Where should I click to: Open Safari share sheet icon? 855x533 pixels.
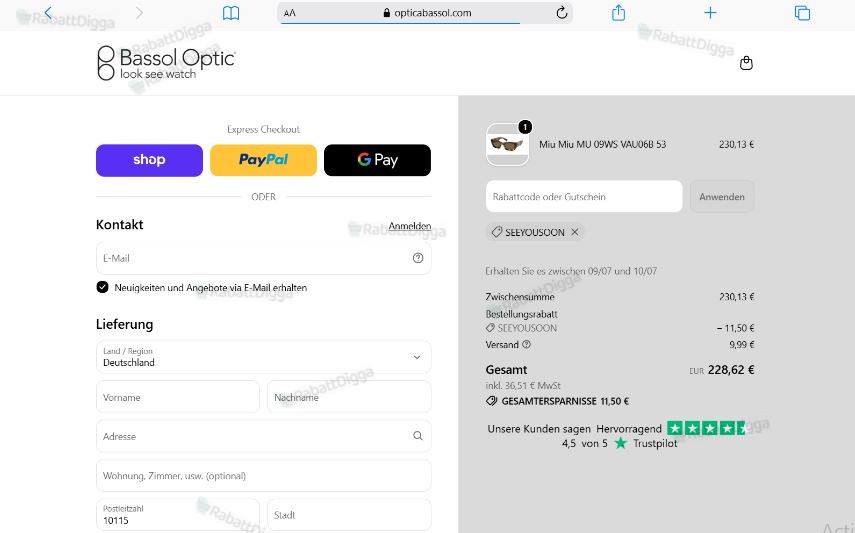tap(618, 13)
